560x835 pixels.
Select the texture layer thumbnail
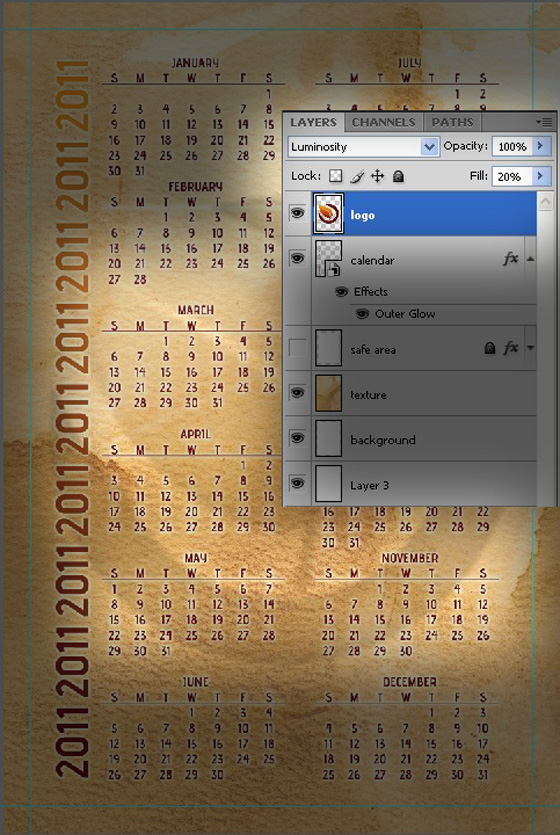(328, 393)
